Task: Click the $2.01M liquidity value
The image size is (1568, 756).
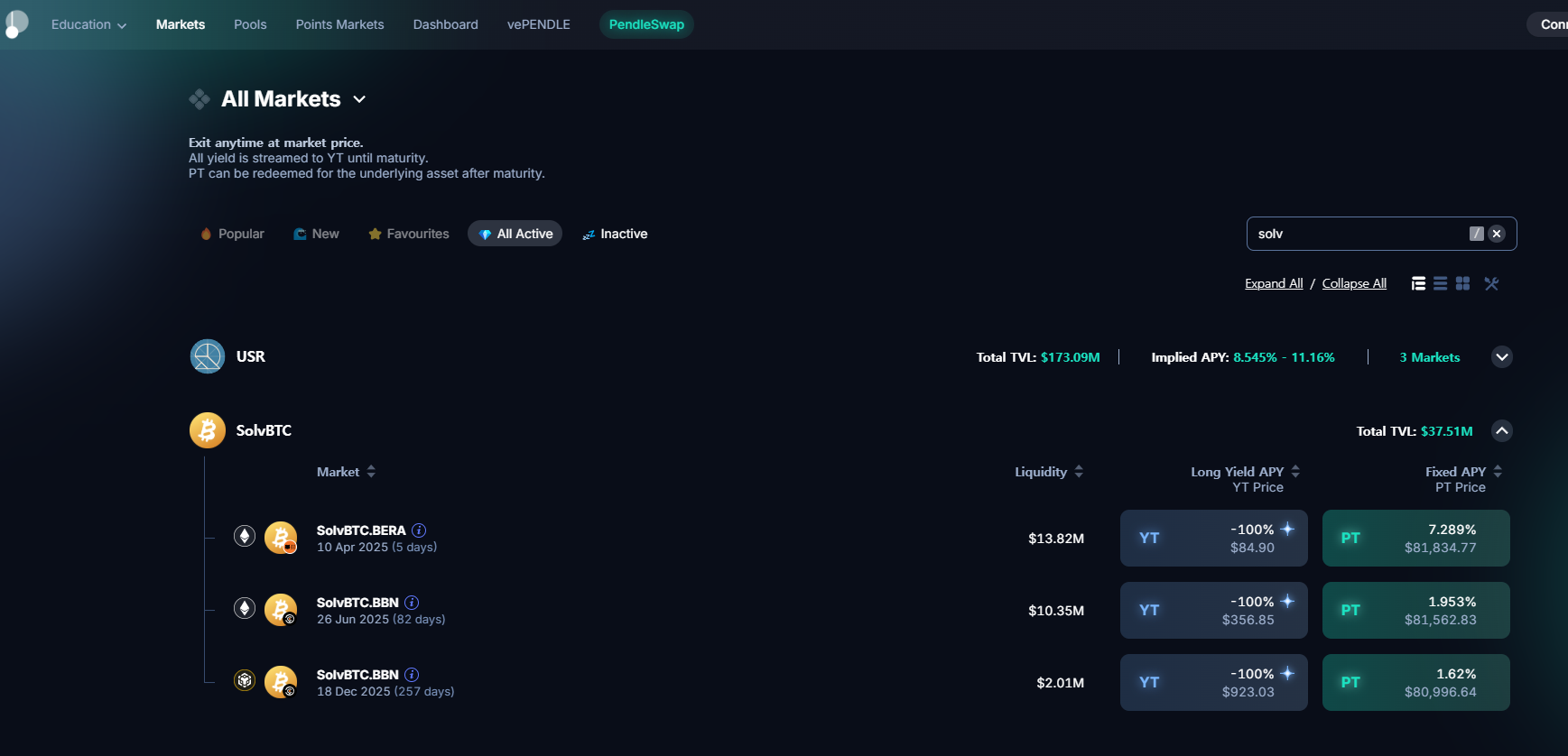Action: tap(1061, 683)
